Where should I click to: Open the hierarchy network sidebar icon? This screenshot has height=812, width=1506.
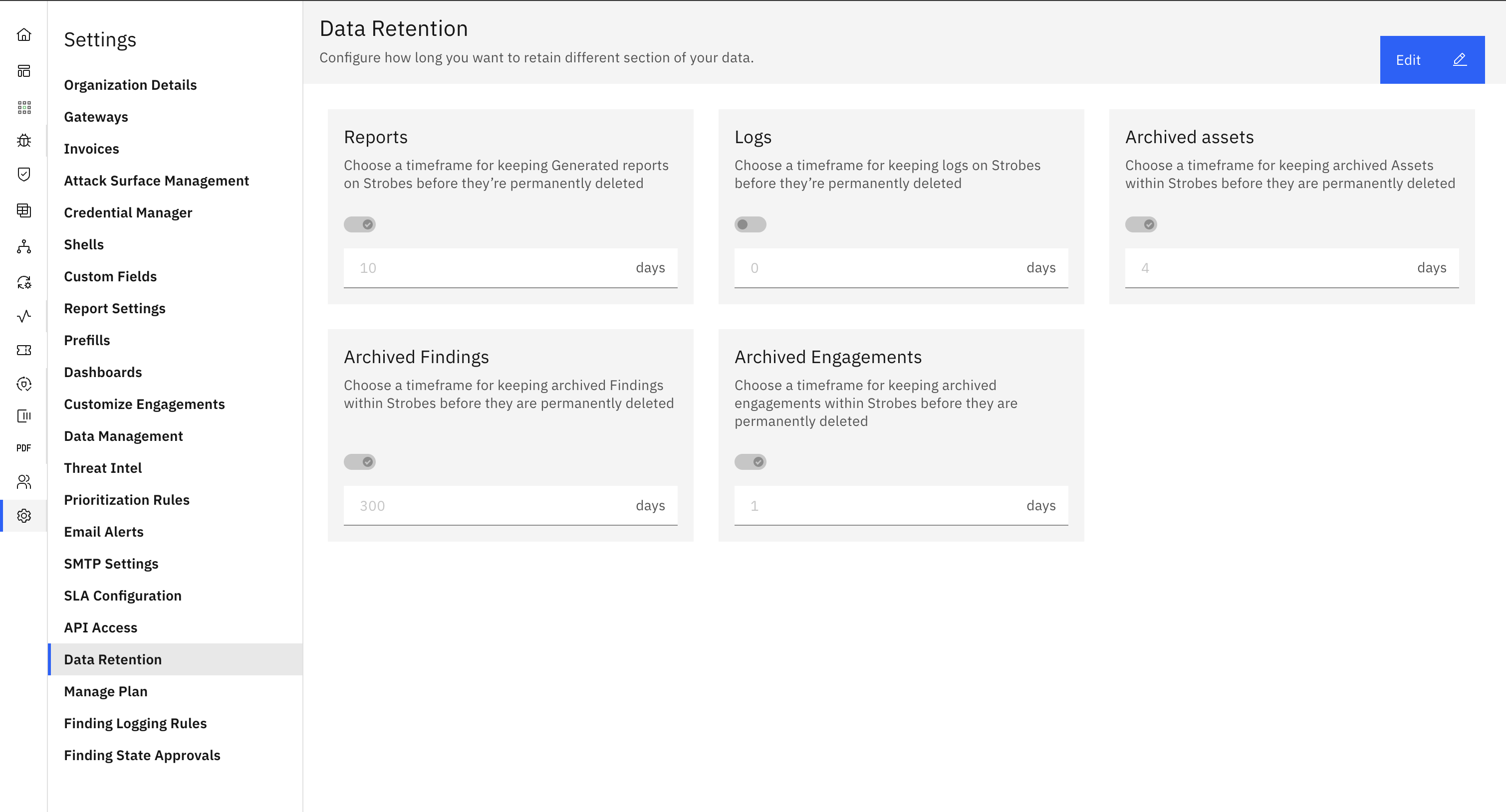click(x=24, y=246)
